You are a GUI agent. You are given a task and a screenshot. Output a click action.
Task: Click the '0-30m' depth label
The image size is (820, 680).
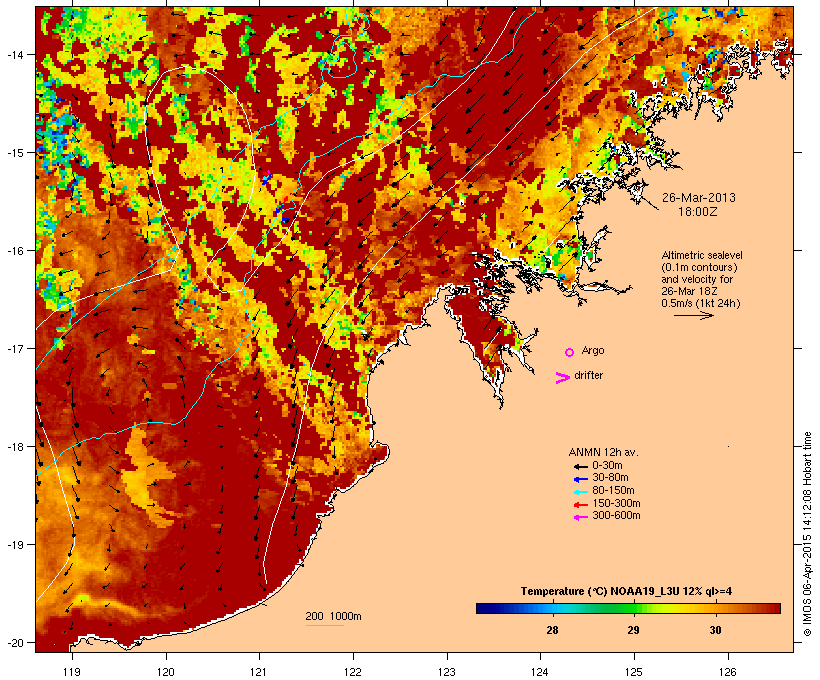click(x=607, y=466)
